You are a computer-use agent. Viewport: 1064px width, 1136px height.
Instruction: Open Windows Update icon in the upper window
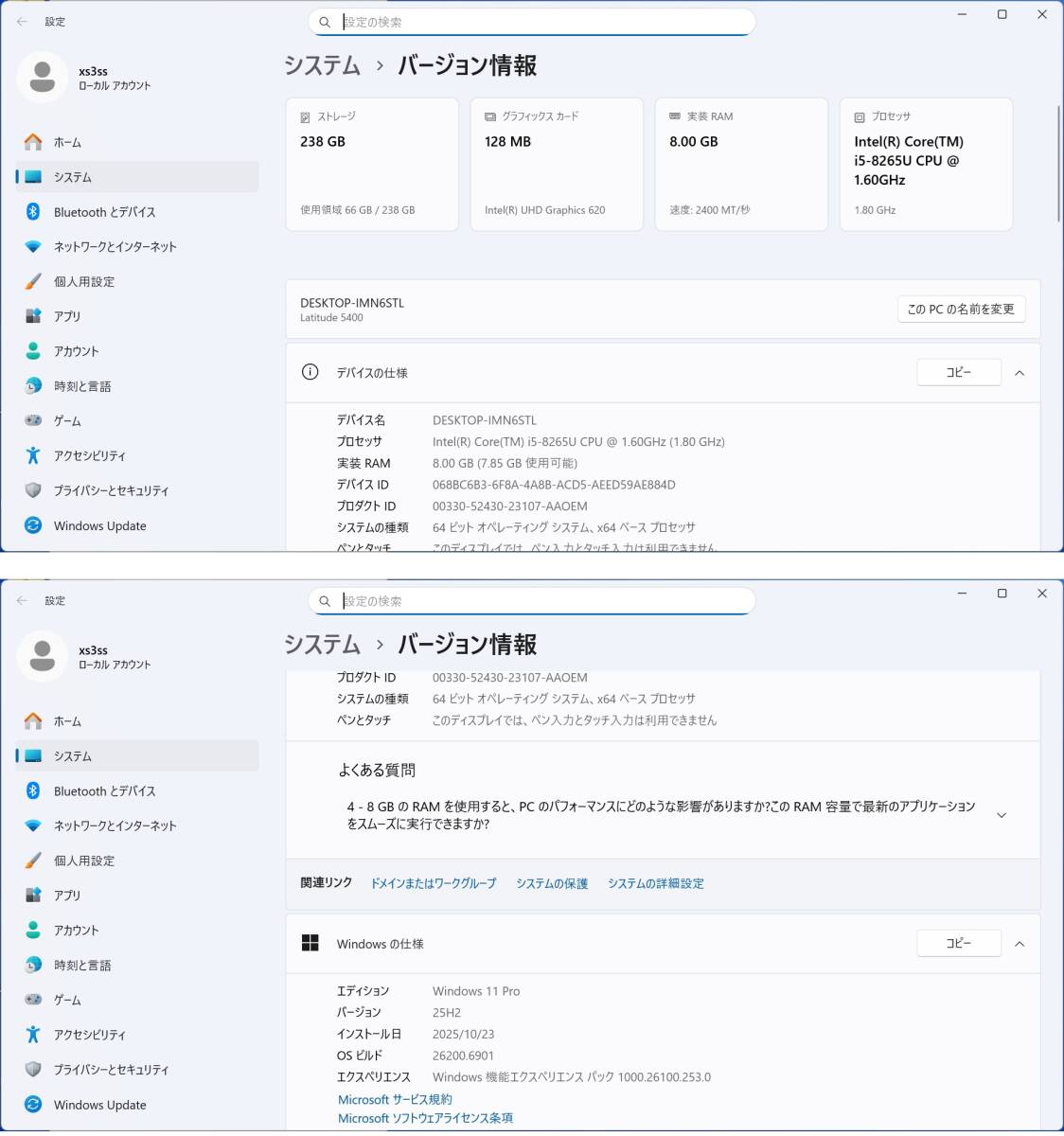pos(33,525)
